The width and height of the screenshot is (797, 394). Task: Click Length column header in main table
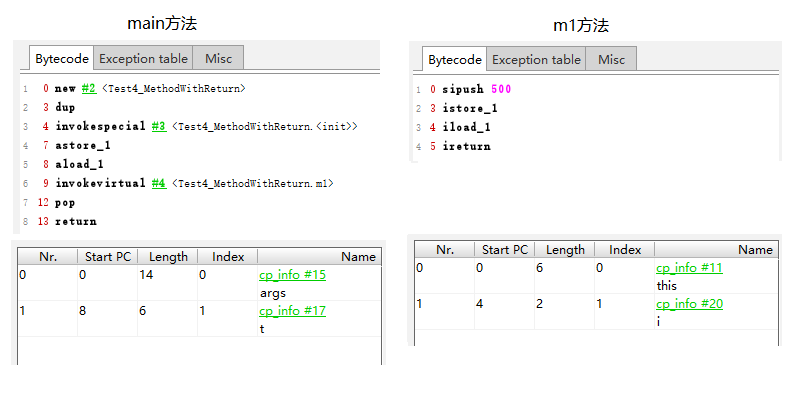point(168,257)
